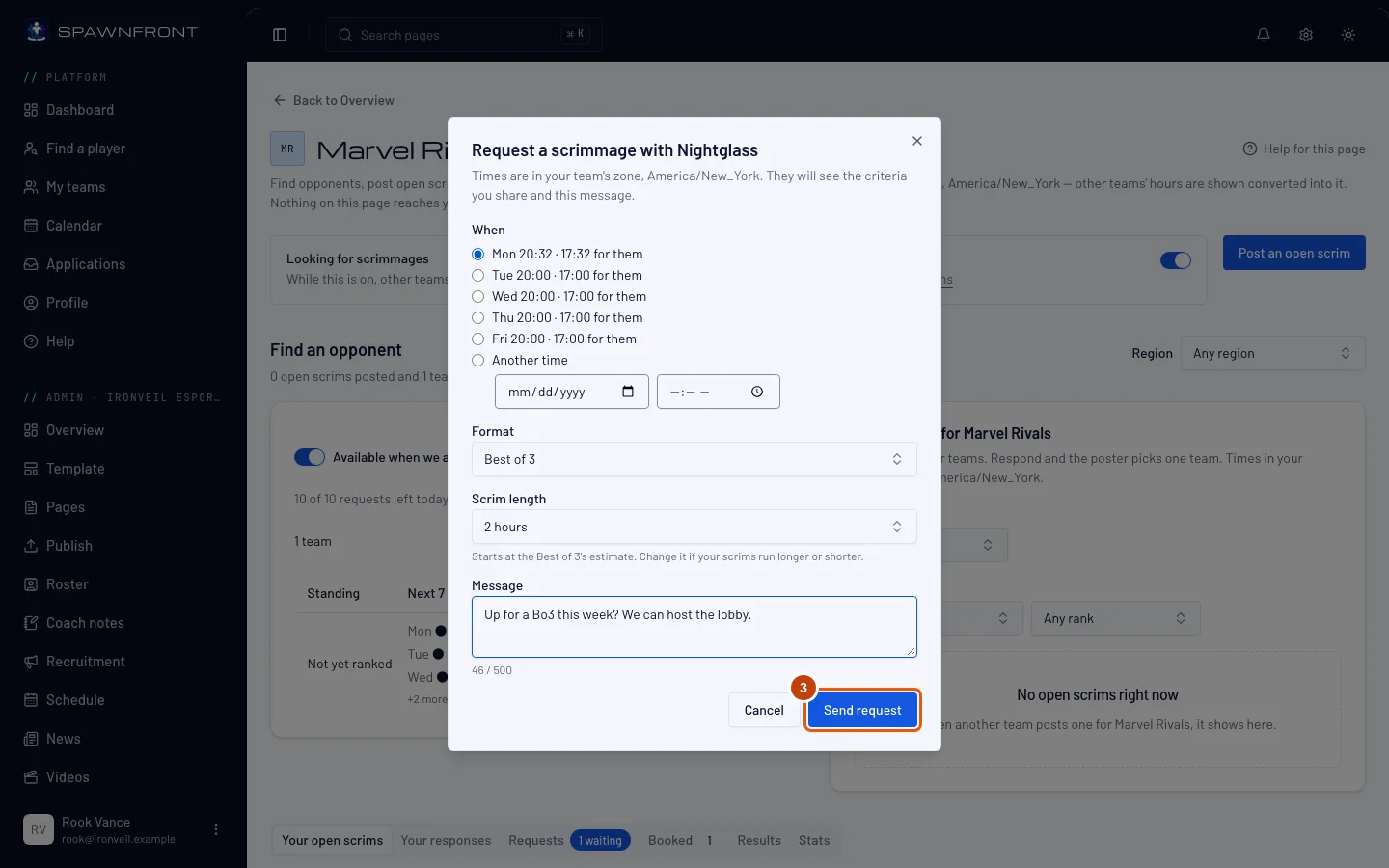The image size is (1389, 868).
Task: Toggle Looking for scrimmages switch
Action: coord(1176,260)
